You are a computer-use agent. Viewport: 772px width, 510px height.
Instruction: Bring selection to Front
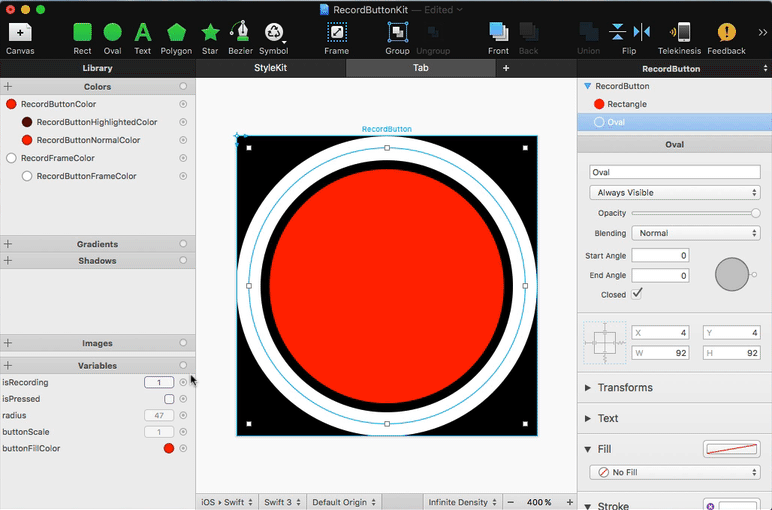point(498,38)
